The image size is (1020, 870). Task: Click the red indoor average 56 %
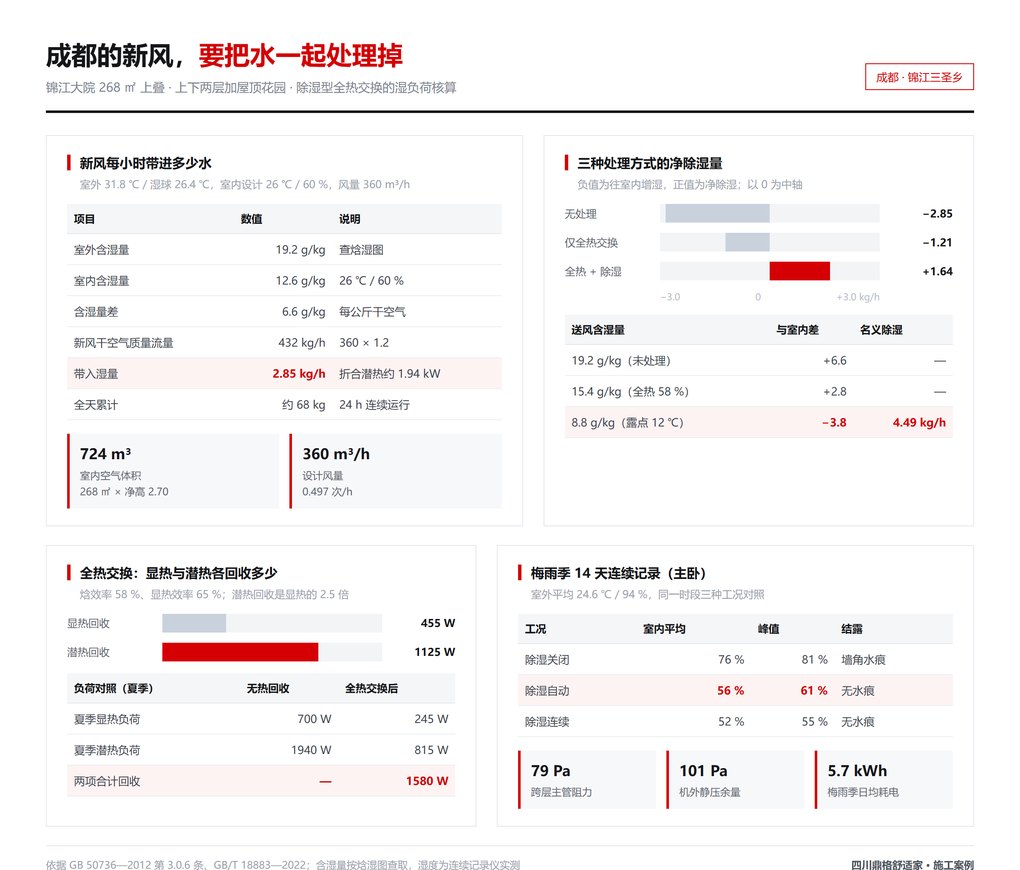click(x=731, y=691)
